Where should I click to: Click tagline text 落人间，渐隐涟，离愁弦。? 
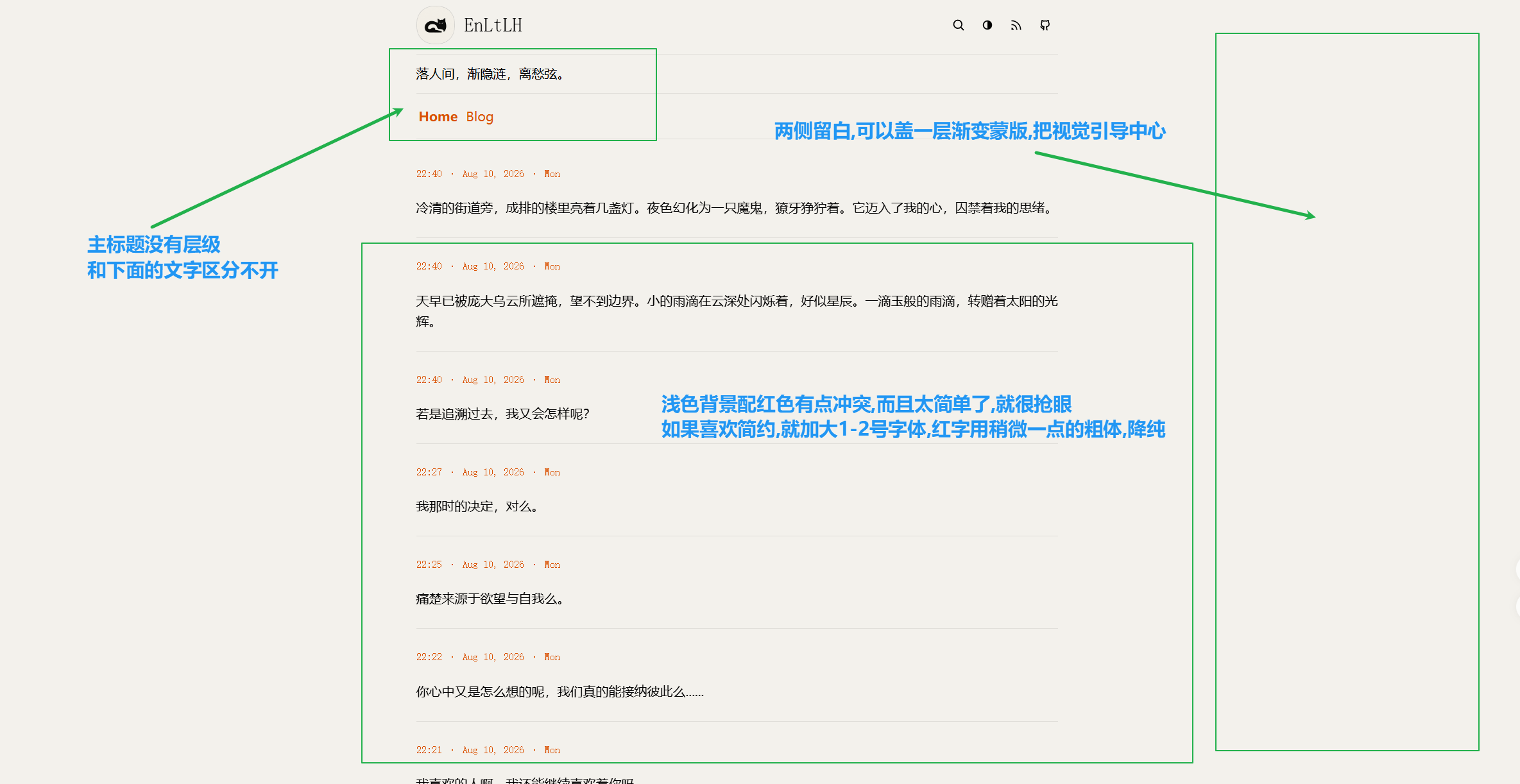click(x=490, y=74)
